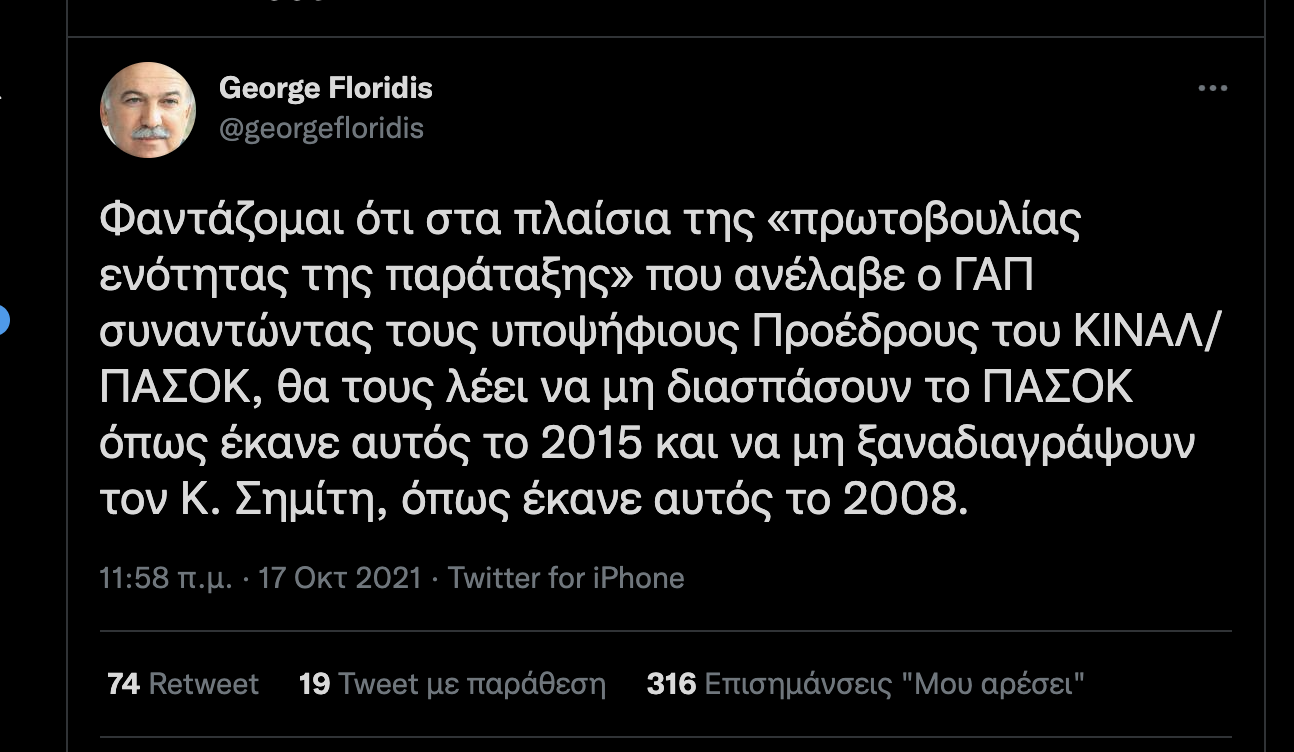Click the blue unread dot at left edge
This screenshot has width=1294, height=752.
(x=3, y=321)
